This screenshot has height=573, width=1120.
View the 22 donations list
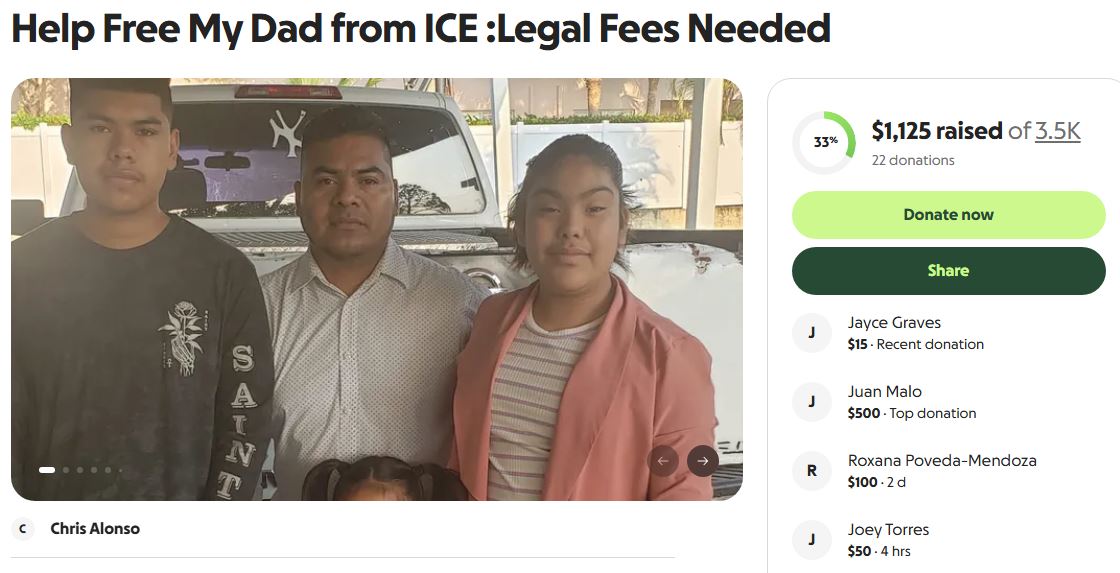pos(913,160)
